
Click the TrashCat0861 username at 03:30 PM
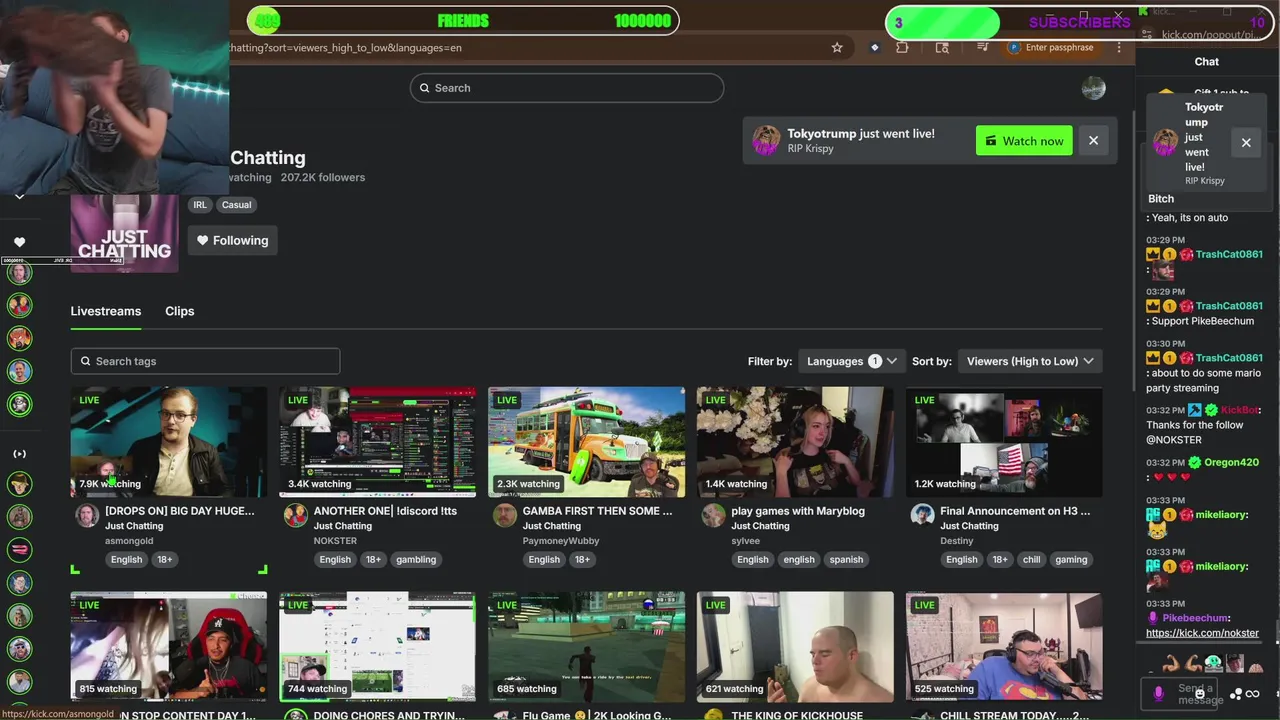[x=1229, y=358]
